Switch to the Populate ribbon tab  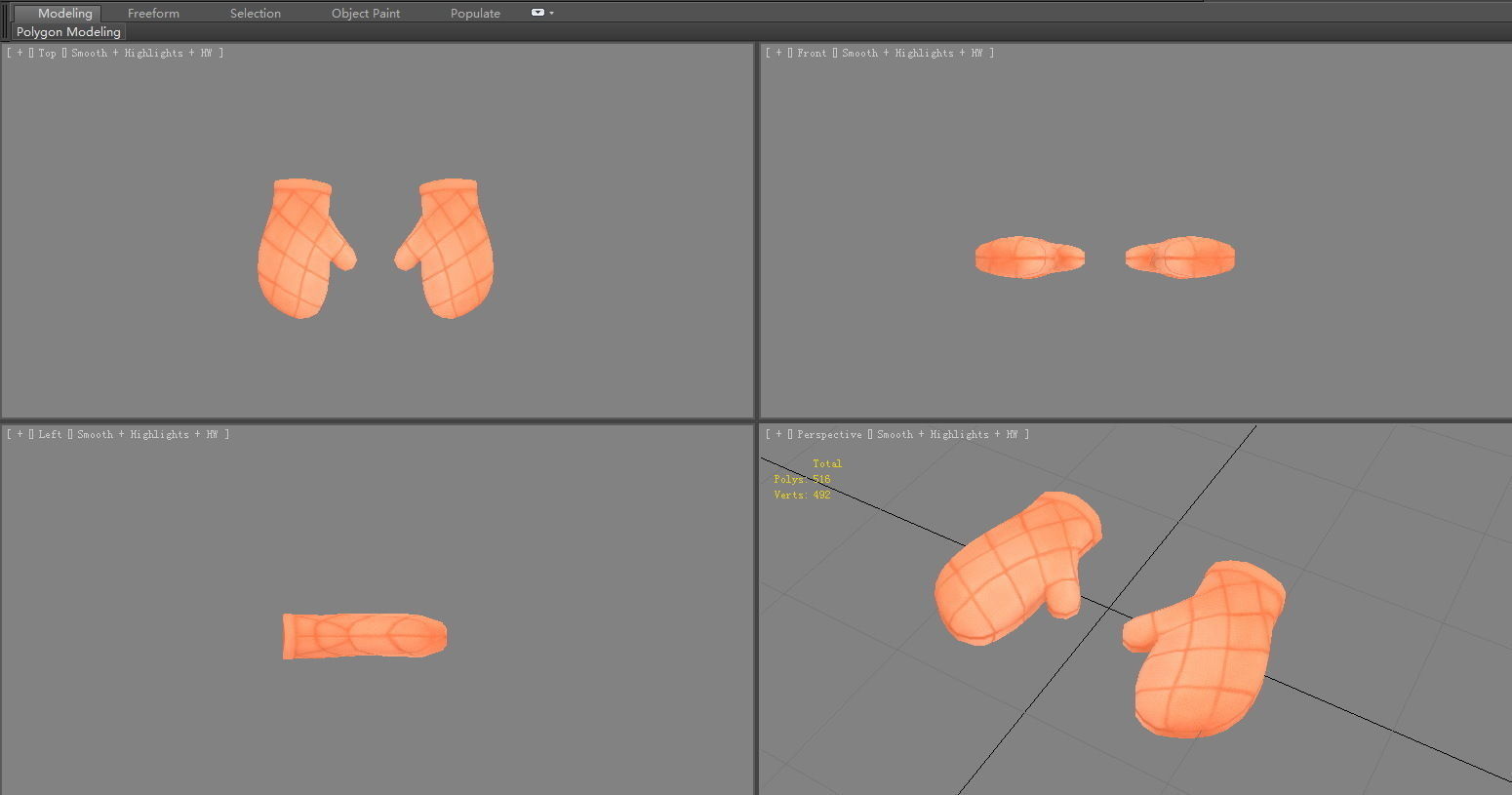(x=475, y=13)
